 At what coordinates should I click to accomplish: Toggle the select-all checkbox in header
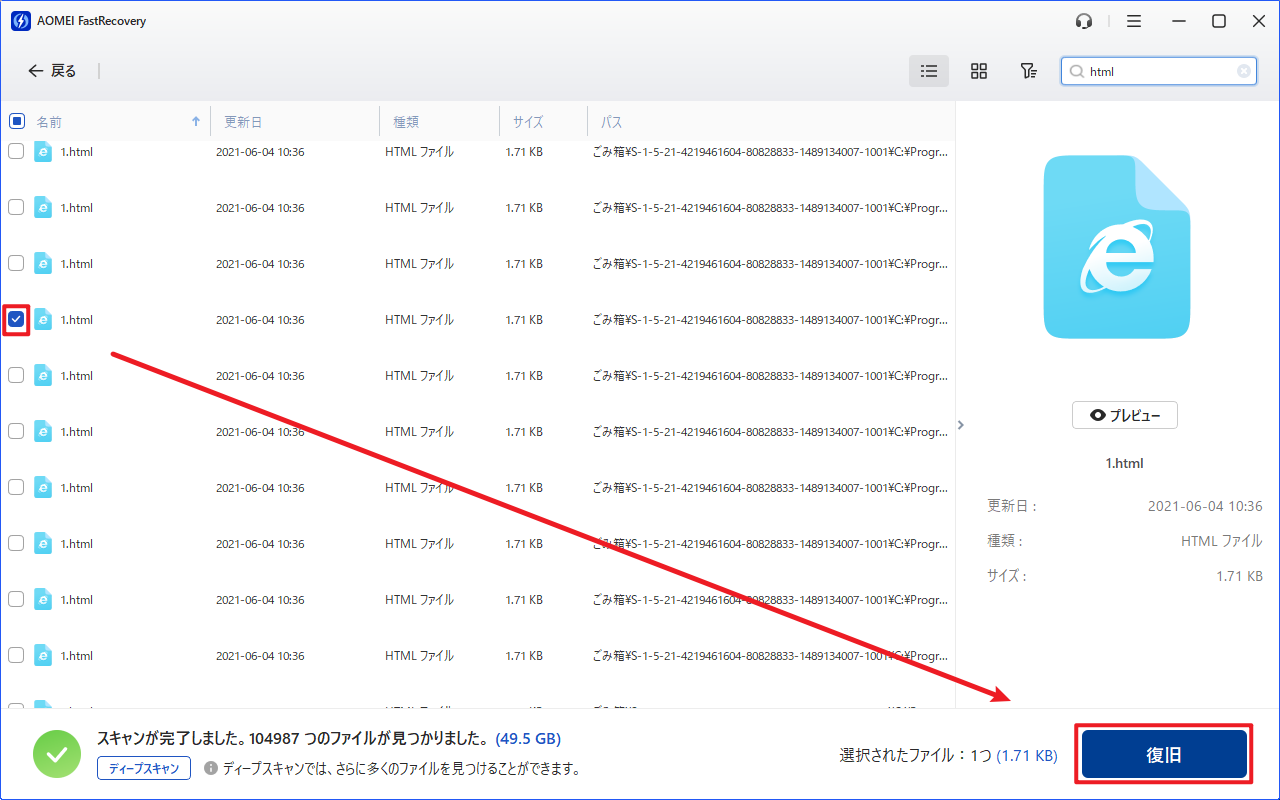(17, 121)
